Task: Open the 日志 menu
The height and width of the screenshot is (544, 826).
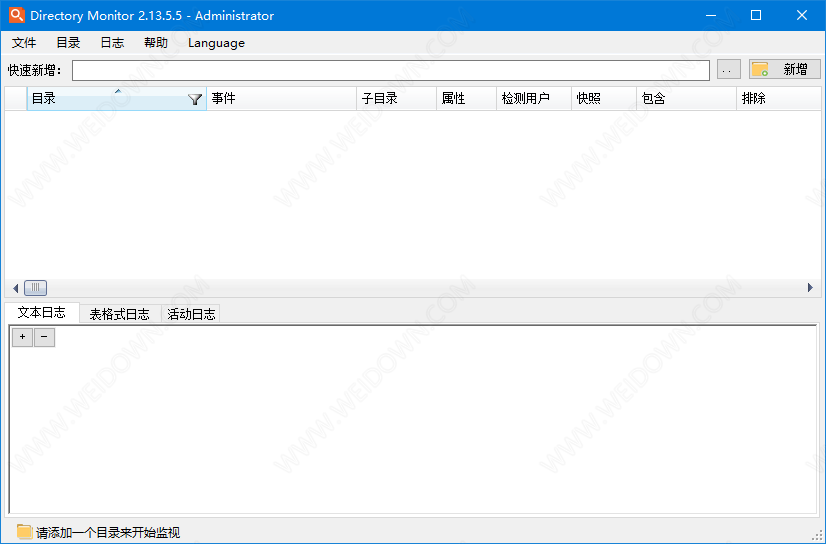Action: point(112,43)
